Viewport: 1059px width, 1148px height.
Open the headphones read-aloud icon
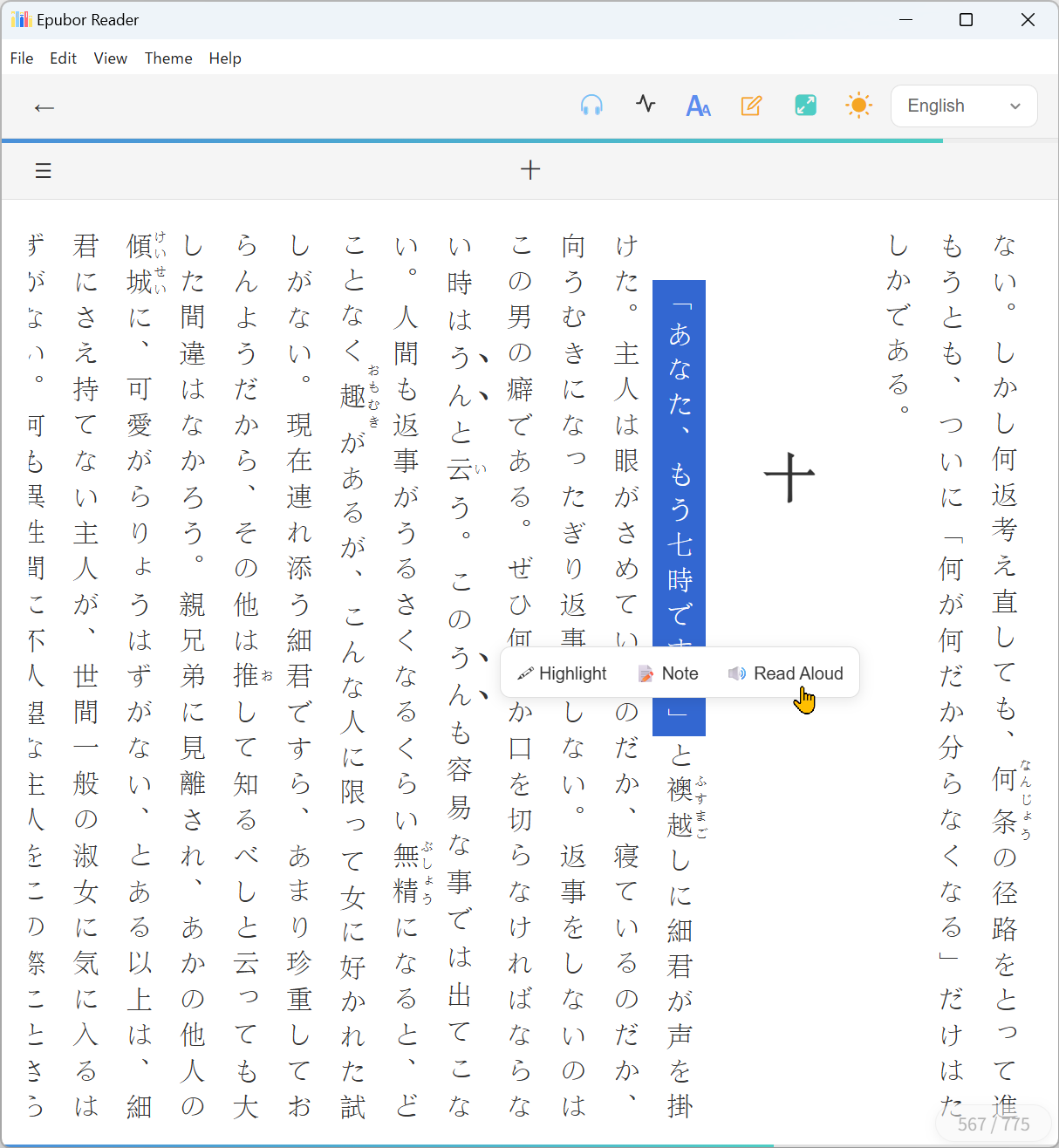click(591, 106)
